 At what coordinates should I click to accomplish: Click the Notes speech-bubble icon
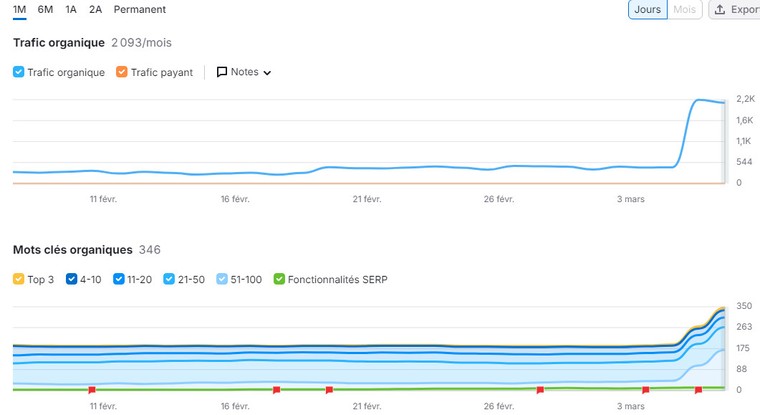[222, 72]
